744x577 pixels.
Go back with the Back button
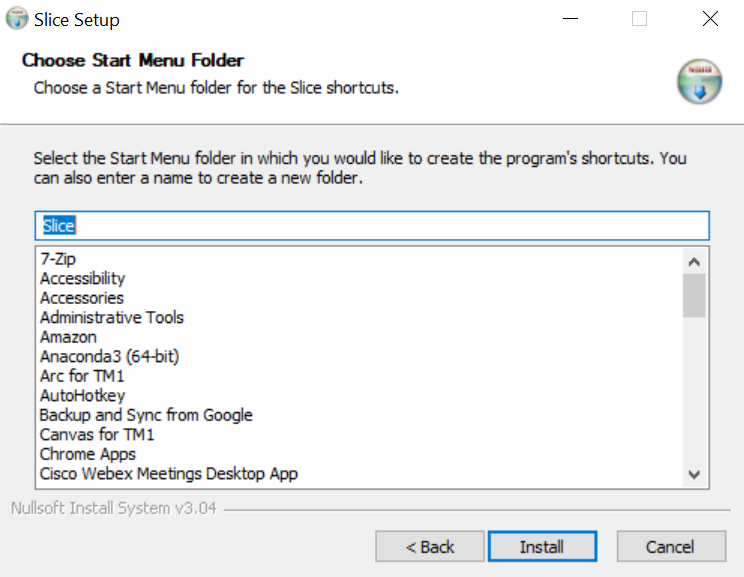click(x=430, y=546)
